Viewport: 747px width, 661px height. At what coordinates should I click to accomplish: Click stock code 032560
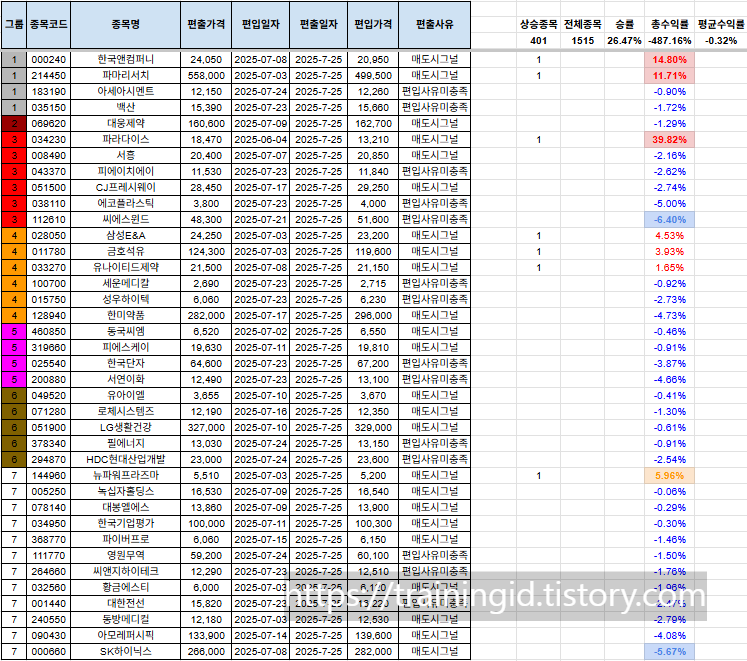(x=49, y=588)
